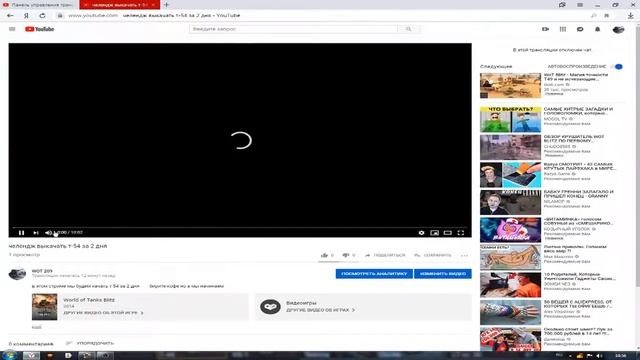Click the Видеоигры gaming category icon

click(x=270, y=307)
